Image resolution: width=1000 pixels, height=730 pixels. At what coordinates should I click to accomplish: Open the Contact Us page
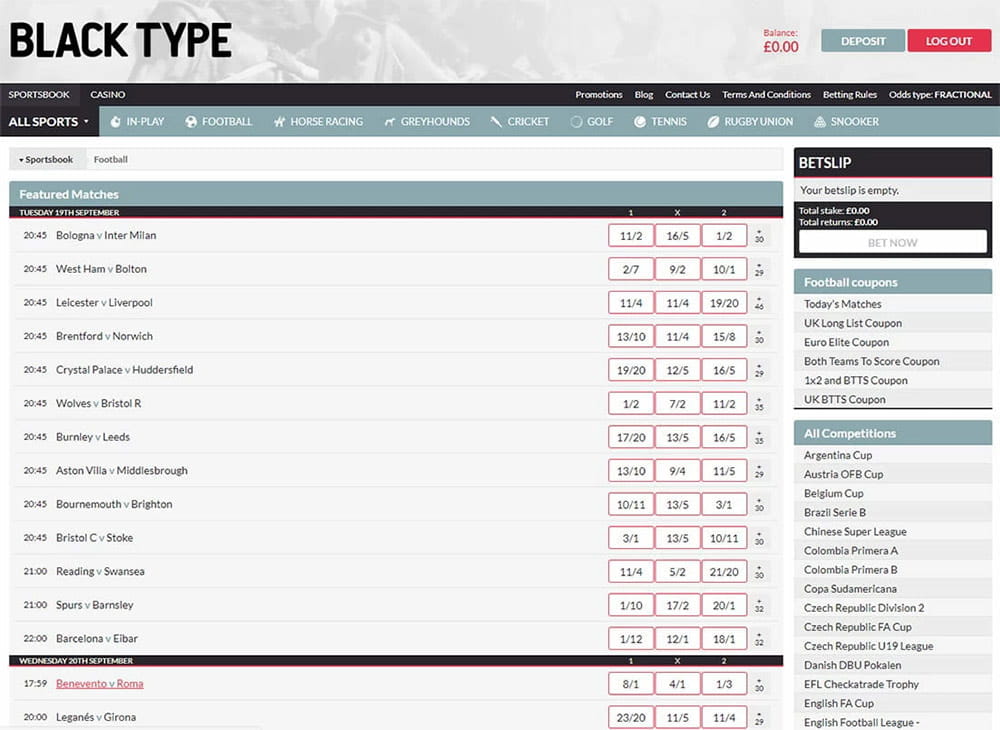(688, 94)
